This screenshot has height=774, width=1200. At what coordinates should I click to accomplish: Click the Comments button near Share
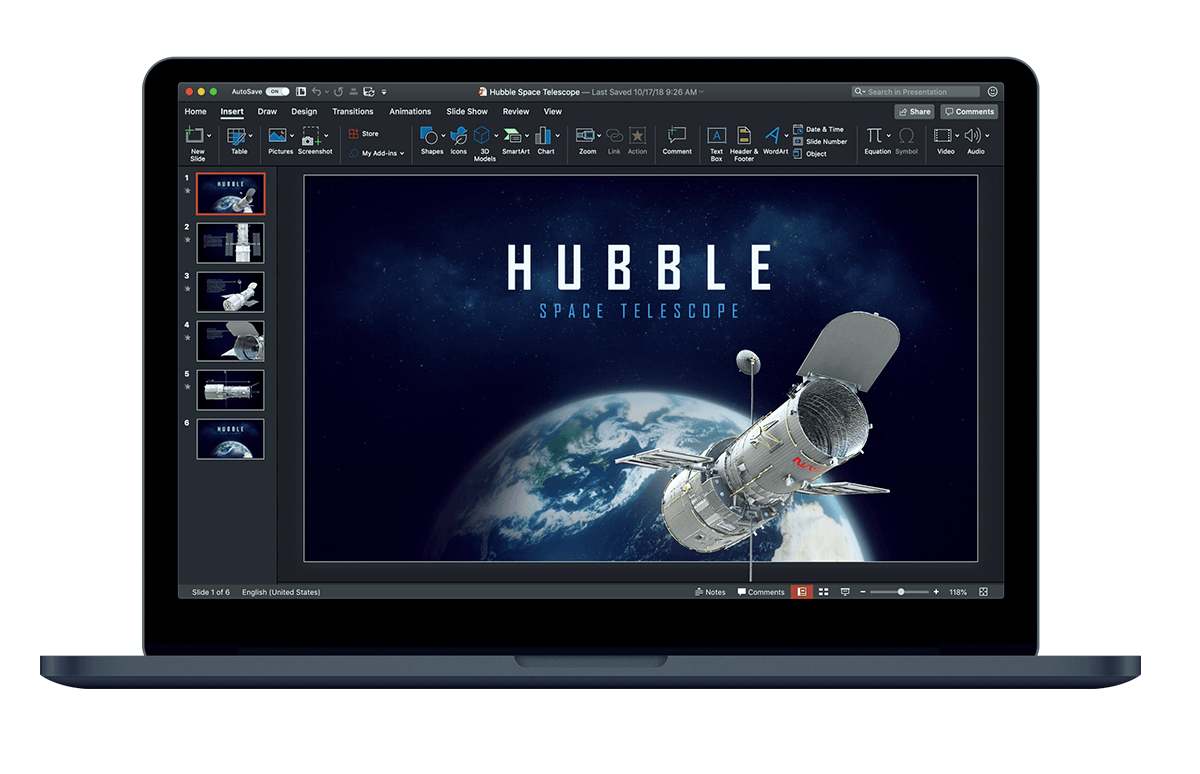coord(969,112)
